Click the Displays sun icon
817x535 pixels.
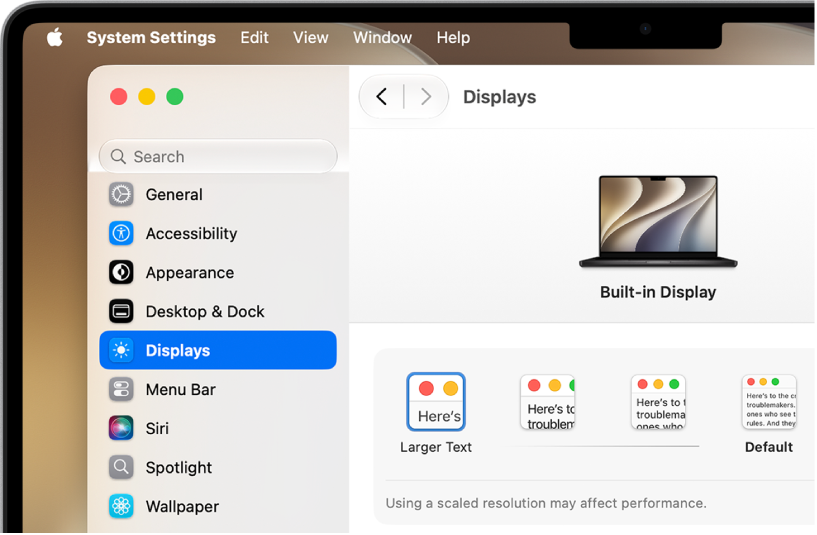point(121,350)
